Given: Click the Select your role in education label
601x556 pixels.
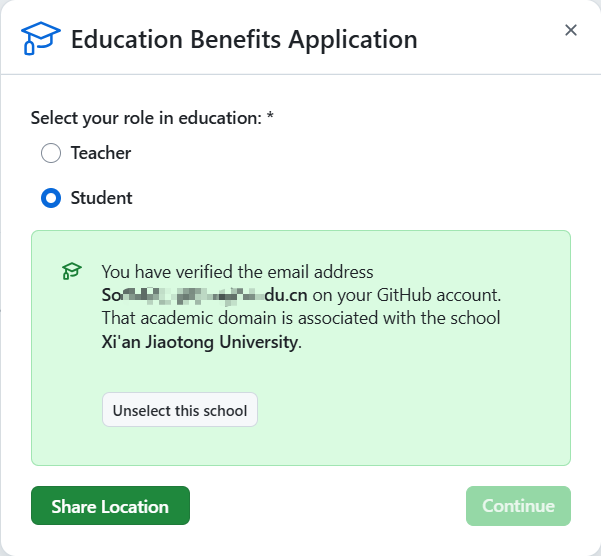Looking at the screenshot, I should (x=146, y=118).
